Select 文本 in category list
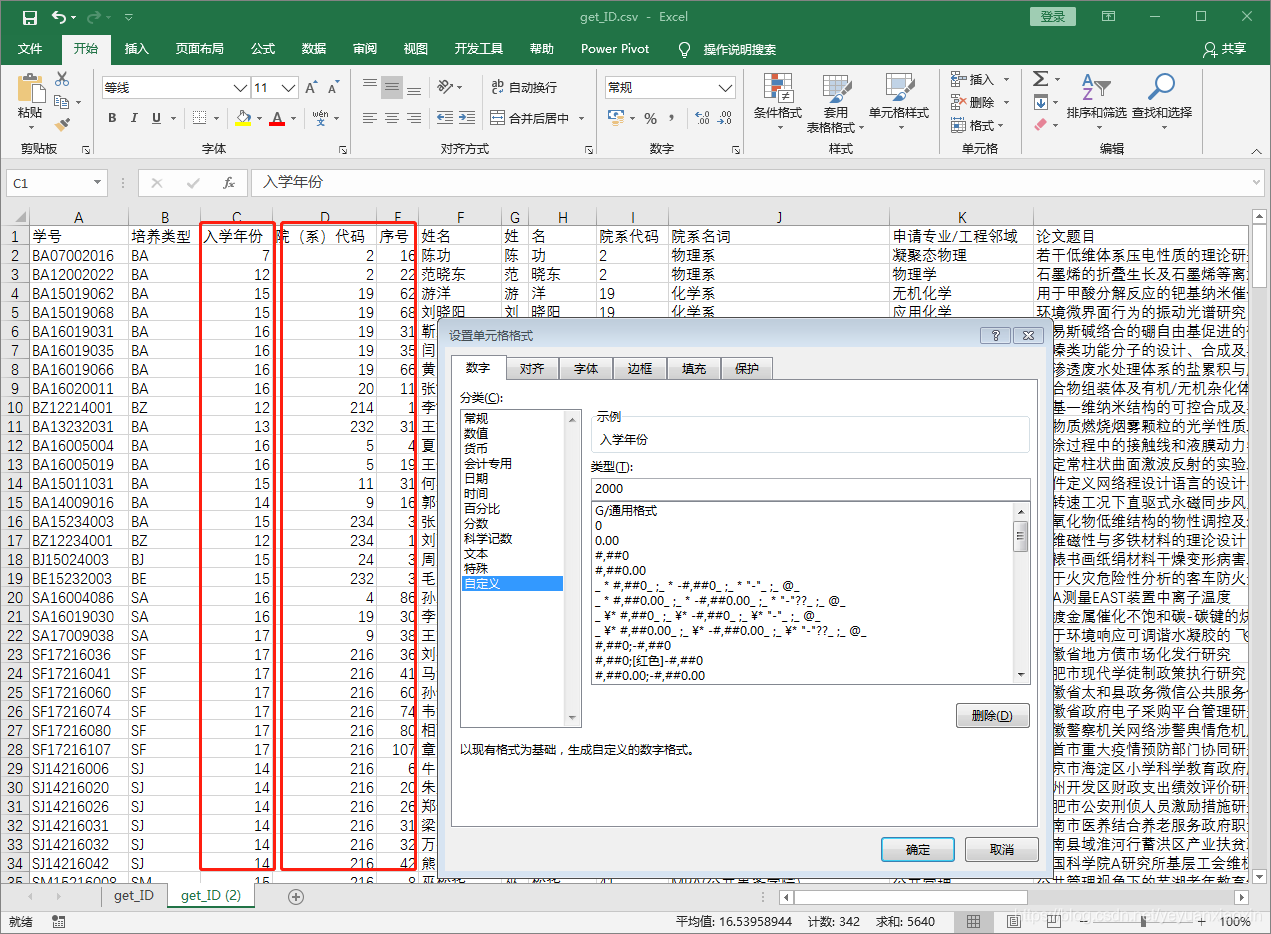The width and height of the screenshot is (1271, 934). (x=475, y=553)
